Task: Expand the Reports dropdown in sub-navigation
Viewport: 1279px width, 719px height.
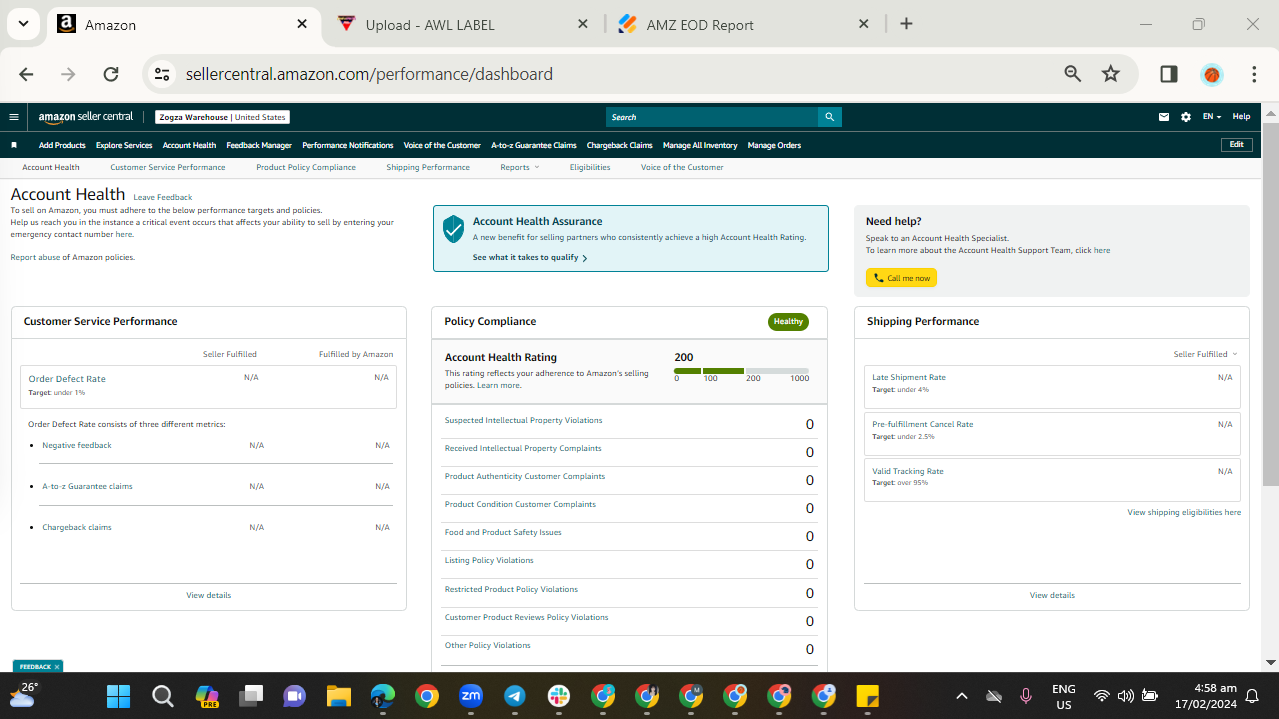Action: (x=519, y=167)
